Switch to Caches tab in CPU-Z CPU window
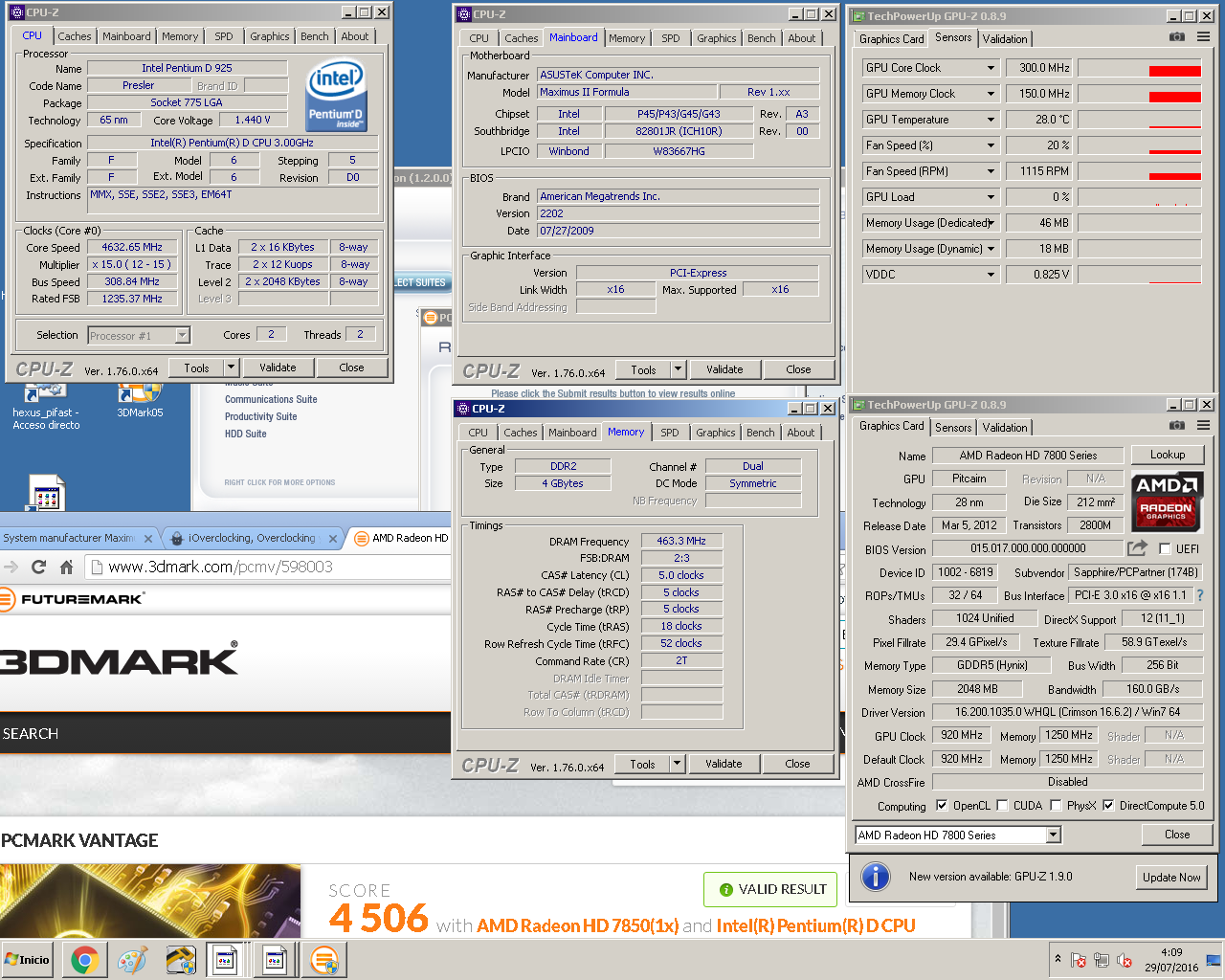Viewport: 1225px width, 980px height. (x=74, y=36)
